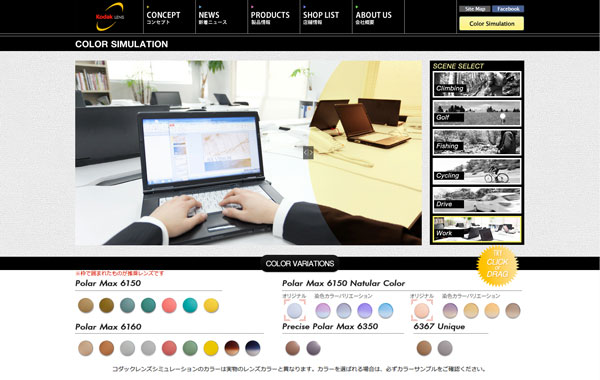Screen dimensions: 600x380
Task: Select the Golf scene thumbnail
Action: [x=477, y=113]
